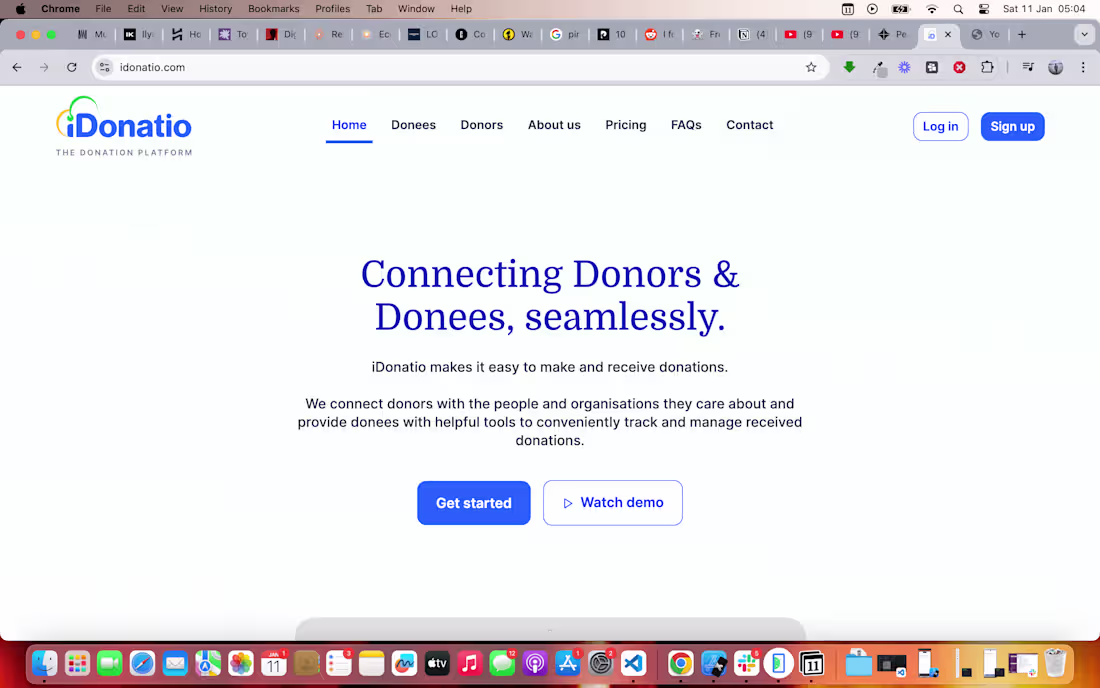1100x688 pixels.
Task: Open Spotlight search in the menu bar
Action: [x=958, y=9]
